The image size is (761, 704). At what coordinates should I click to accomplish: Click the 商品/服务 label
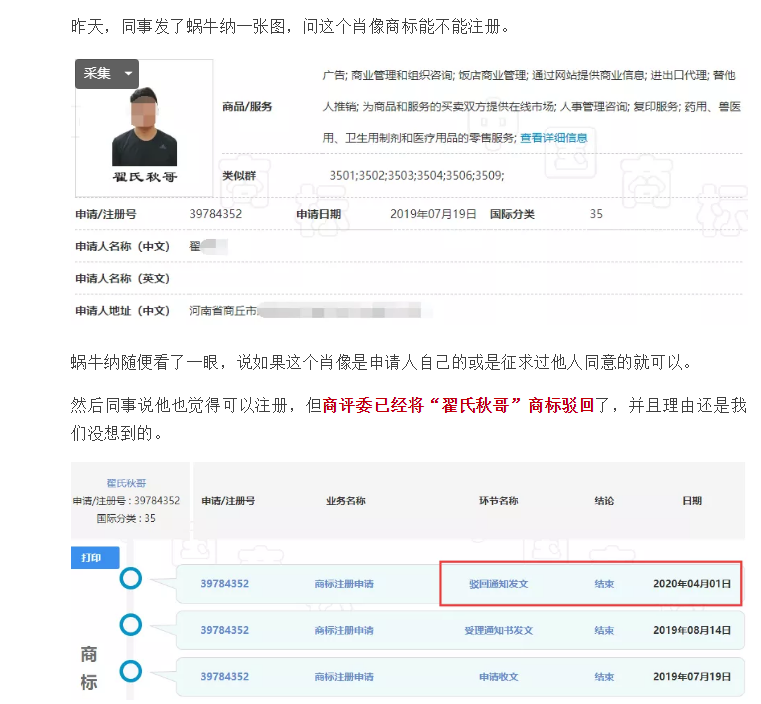coord(247,107)
